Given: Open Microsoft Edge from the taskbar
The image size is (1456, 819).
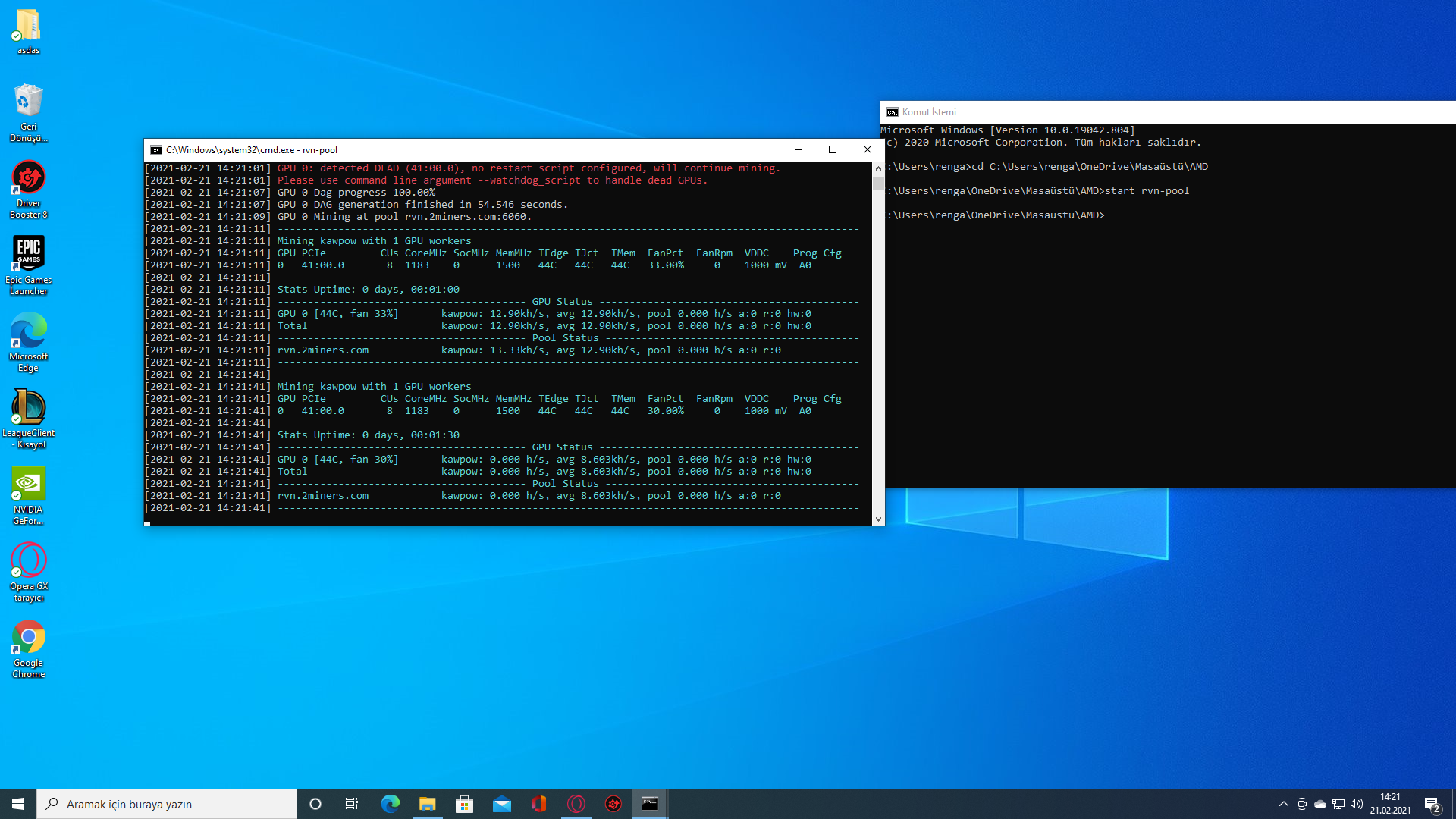Looking at the screenshot, I should click(x=390, y=804).
